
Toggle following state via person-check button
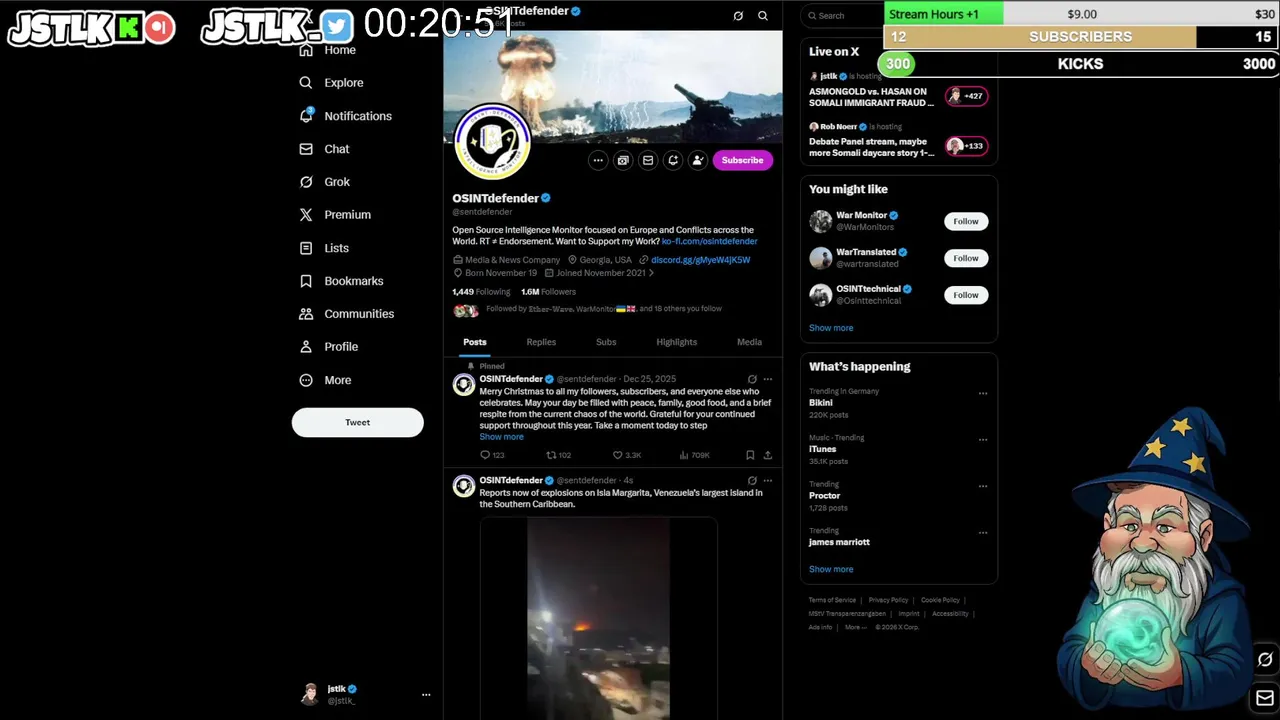698,160
